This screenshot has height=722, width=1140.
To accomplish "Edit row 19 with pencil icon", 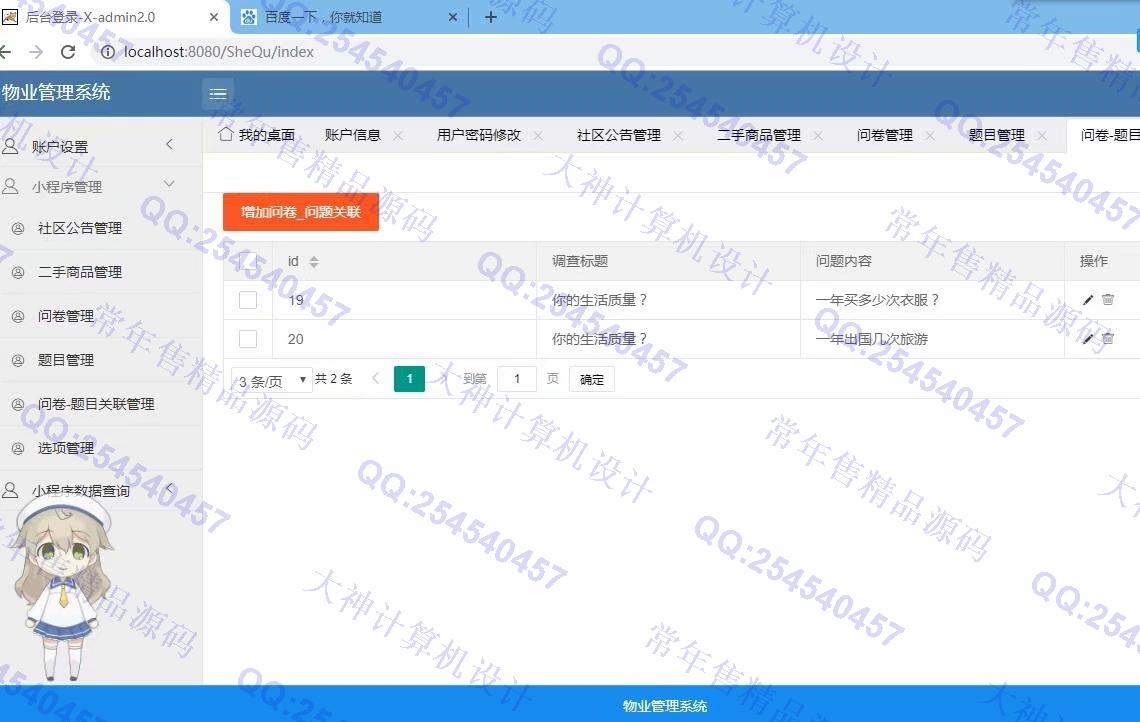I will (x=1088, y=300).
